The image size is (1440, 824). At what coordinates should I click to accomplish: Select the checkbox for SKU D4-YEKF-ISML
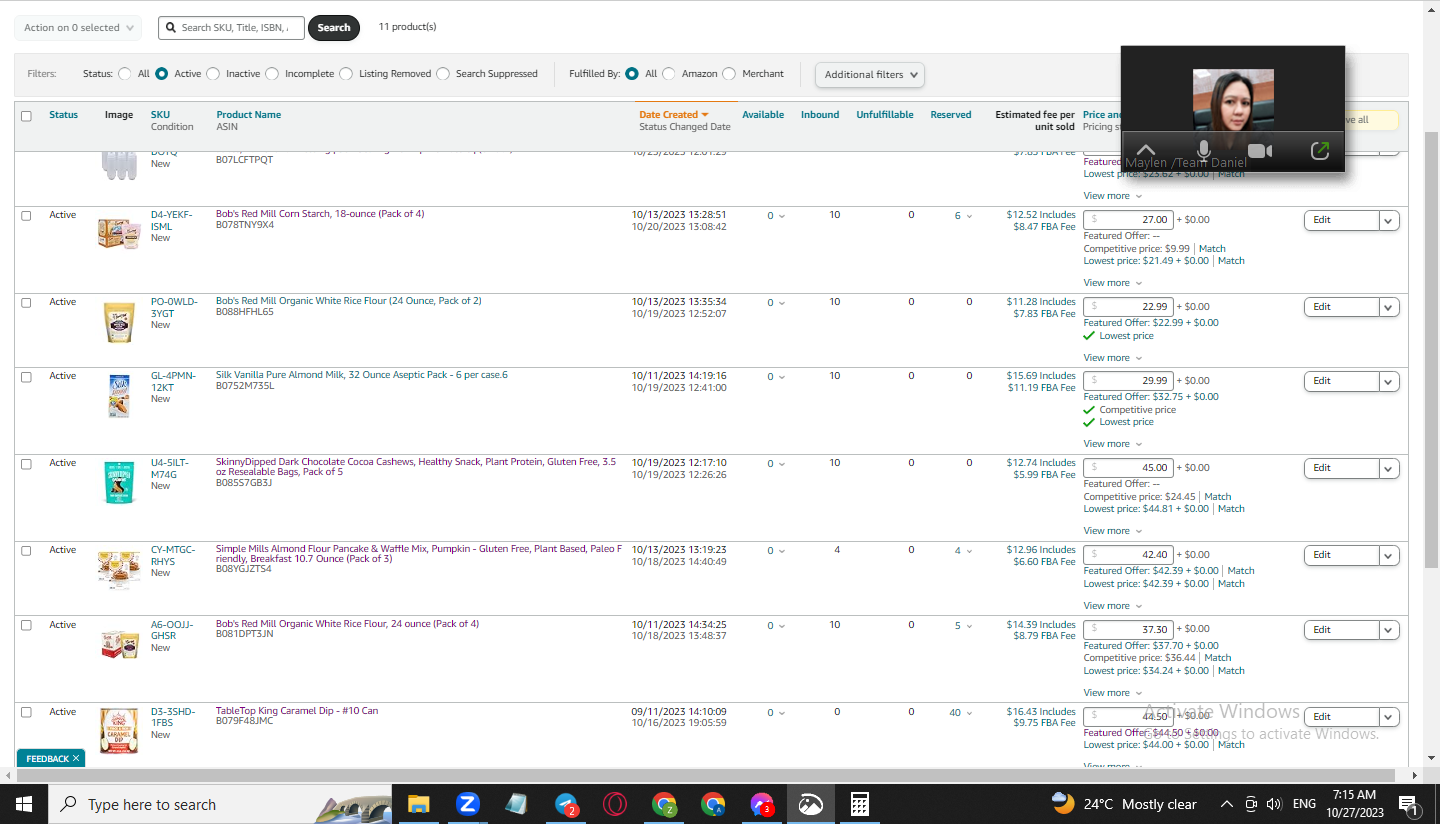26,215
